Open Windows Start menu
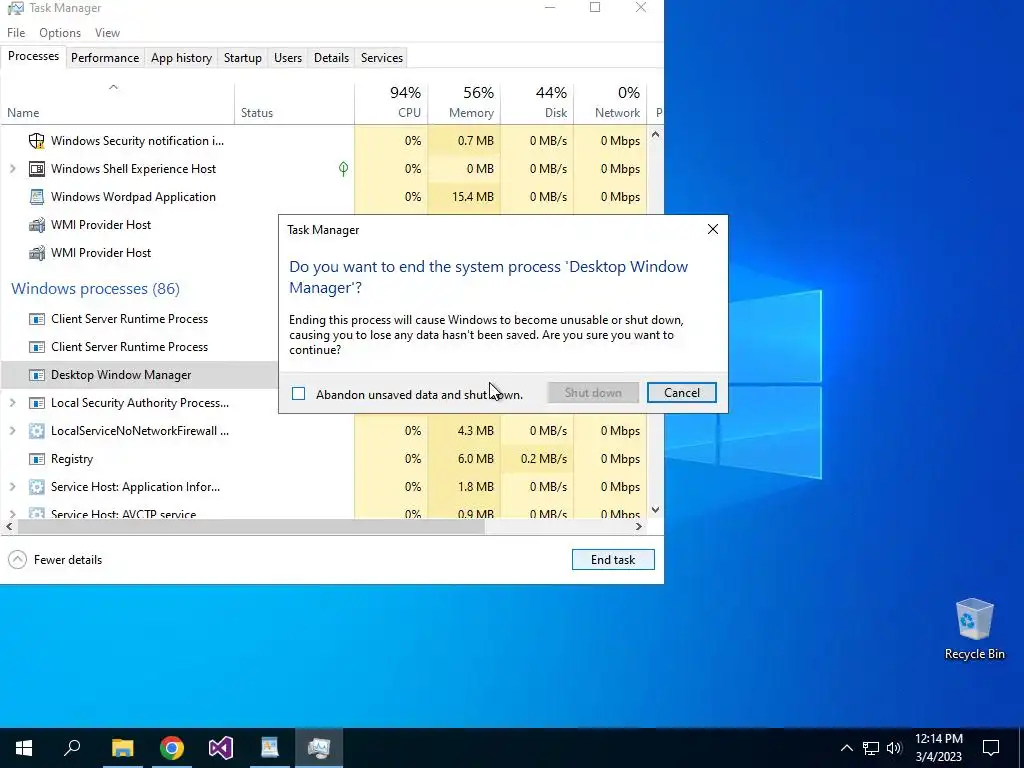 coord(24,748)
